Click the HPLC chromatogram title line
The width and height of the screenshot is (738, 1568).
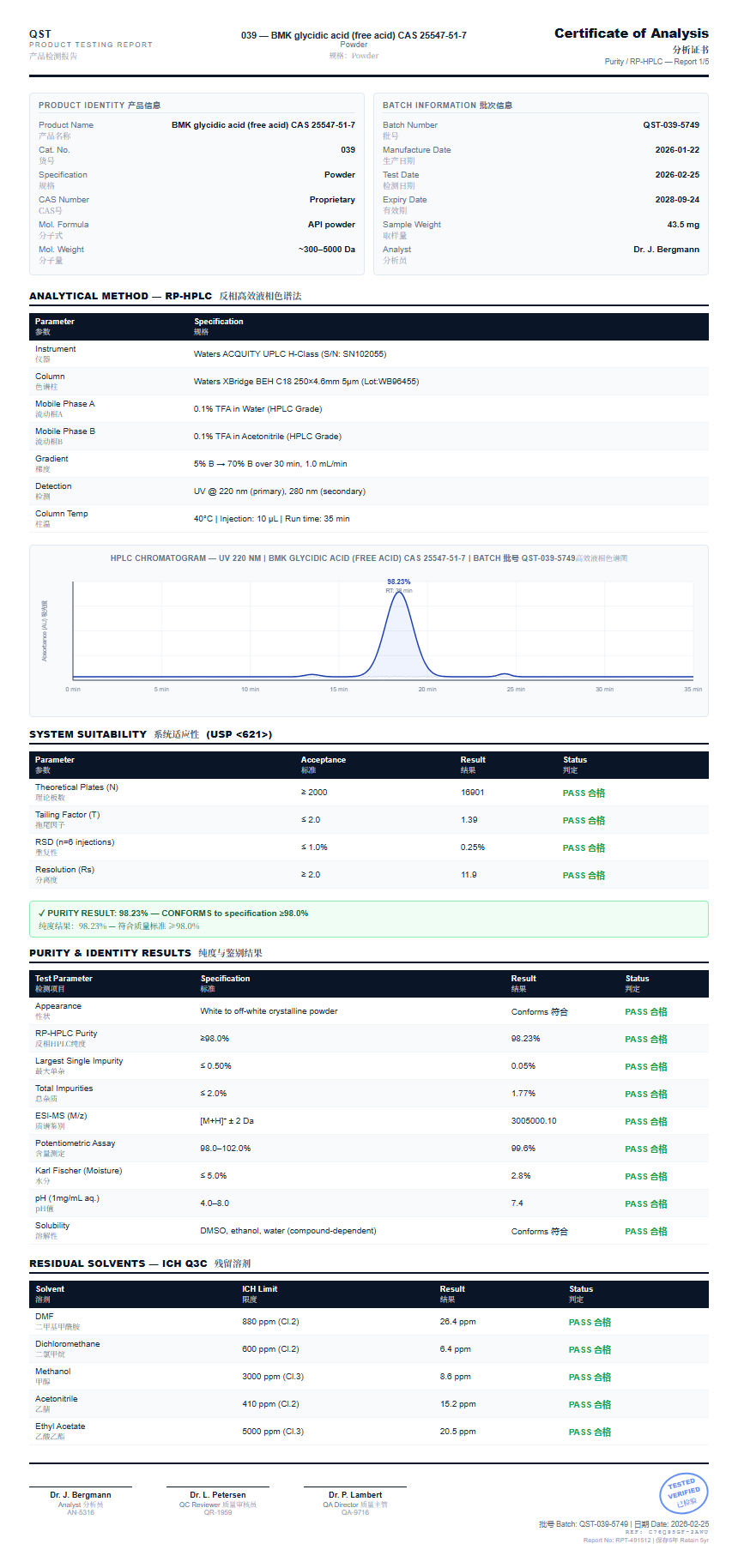click(x=369, y=558)
